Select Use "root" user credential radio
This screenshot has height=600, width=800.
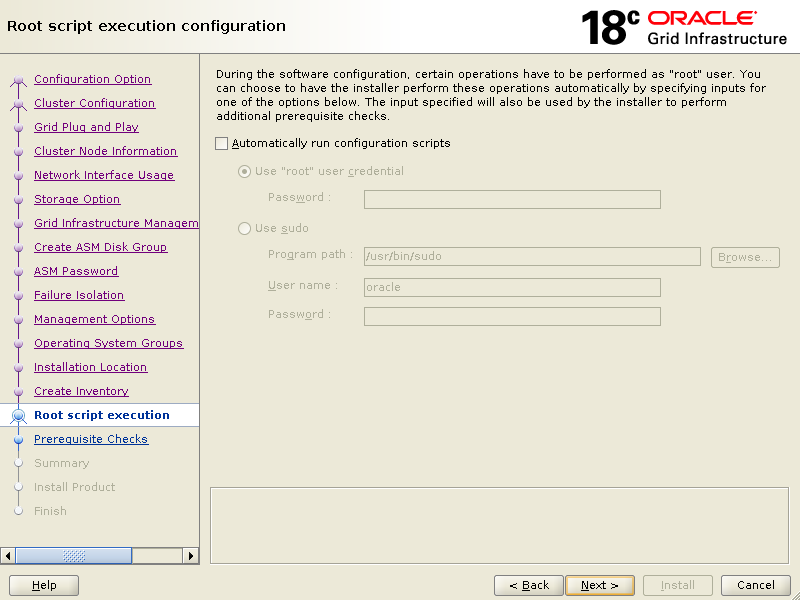pos(244,171)
